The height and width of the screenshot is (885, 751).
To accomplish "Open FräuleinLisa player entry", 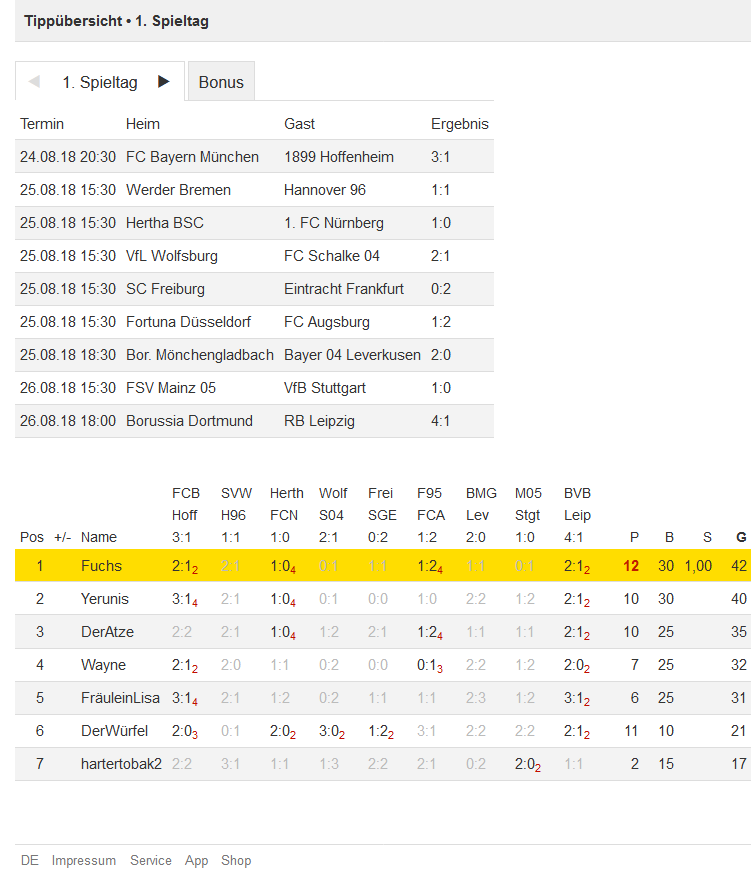I will tap(120, 698).
